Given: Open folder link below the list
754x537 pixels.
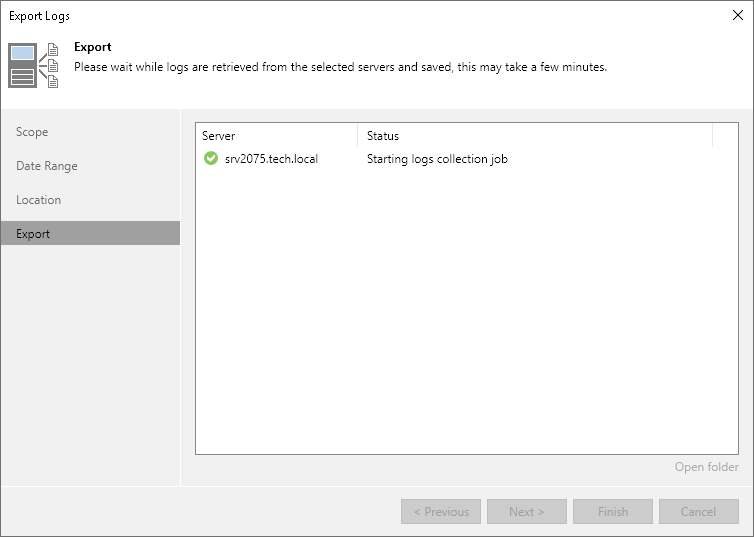Looking at the screenshot, I should [706, 467].
